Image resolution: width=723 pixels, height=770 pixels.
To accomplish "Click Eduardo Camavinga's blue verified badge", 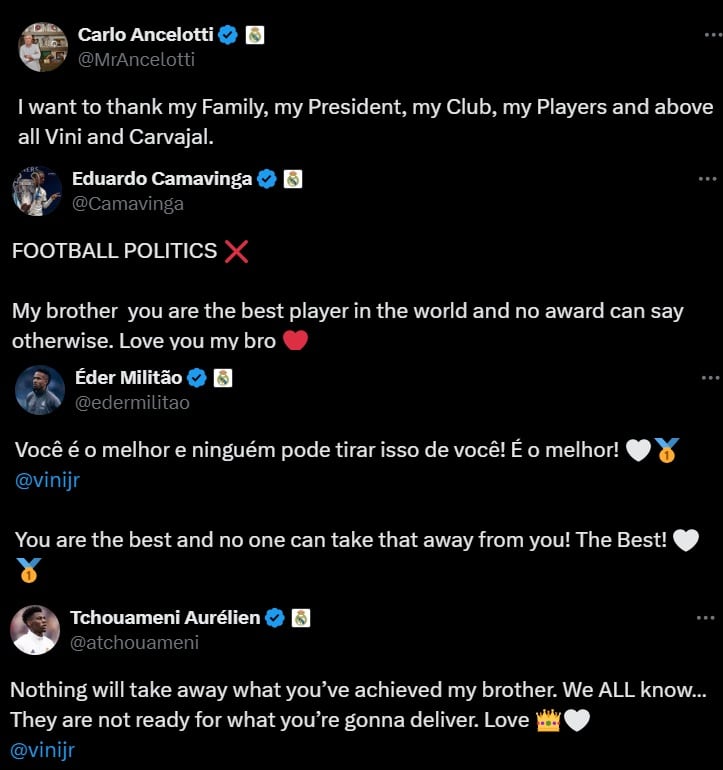I will tap(267, 179).
